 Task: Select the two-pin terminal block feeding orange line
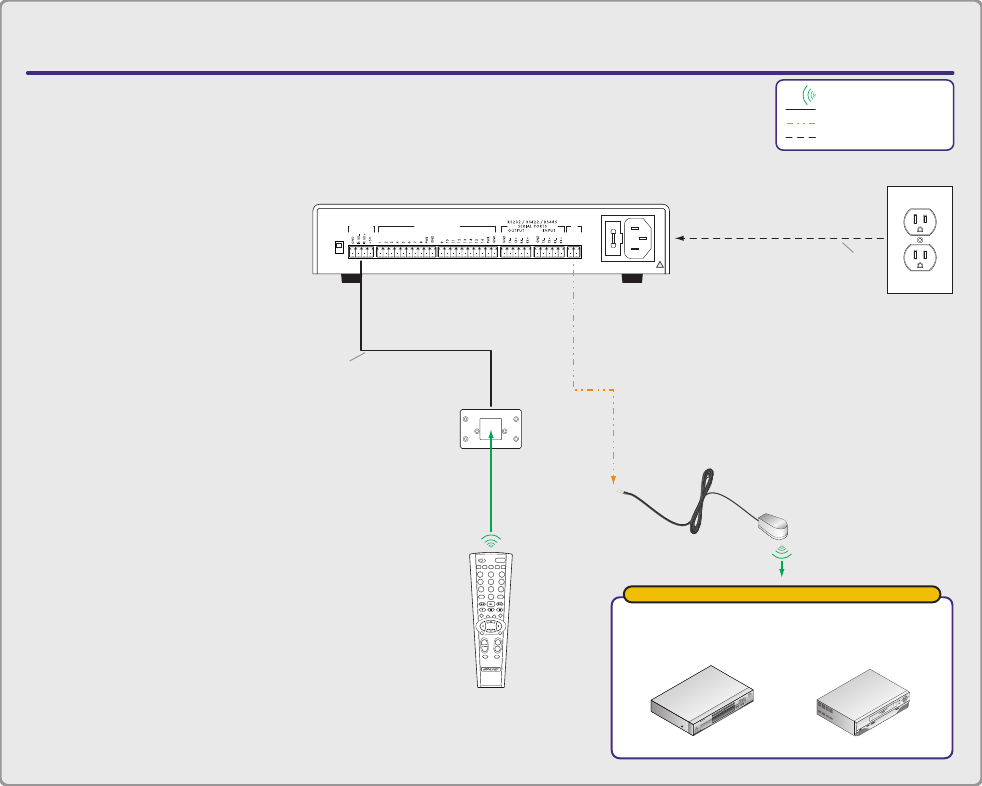574,252
